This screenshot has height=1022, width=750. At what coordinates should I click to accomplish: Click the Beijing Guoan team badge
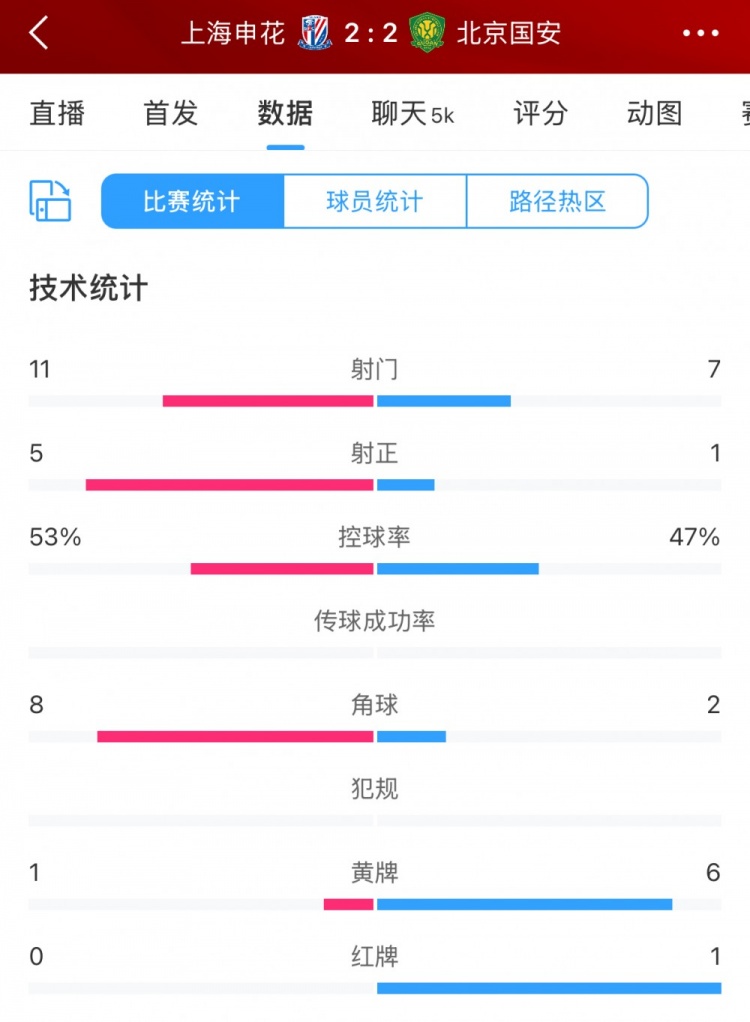click(x=428, y=31)
